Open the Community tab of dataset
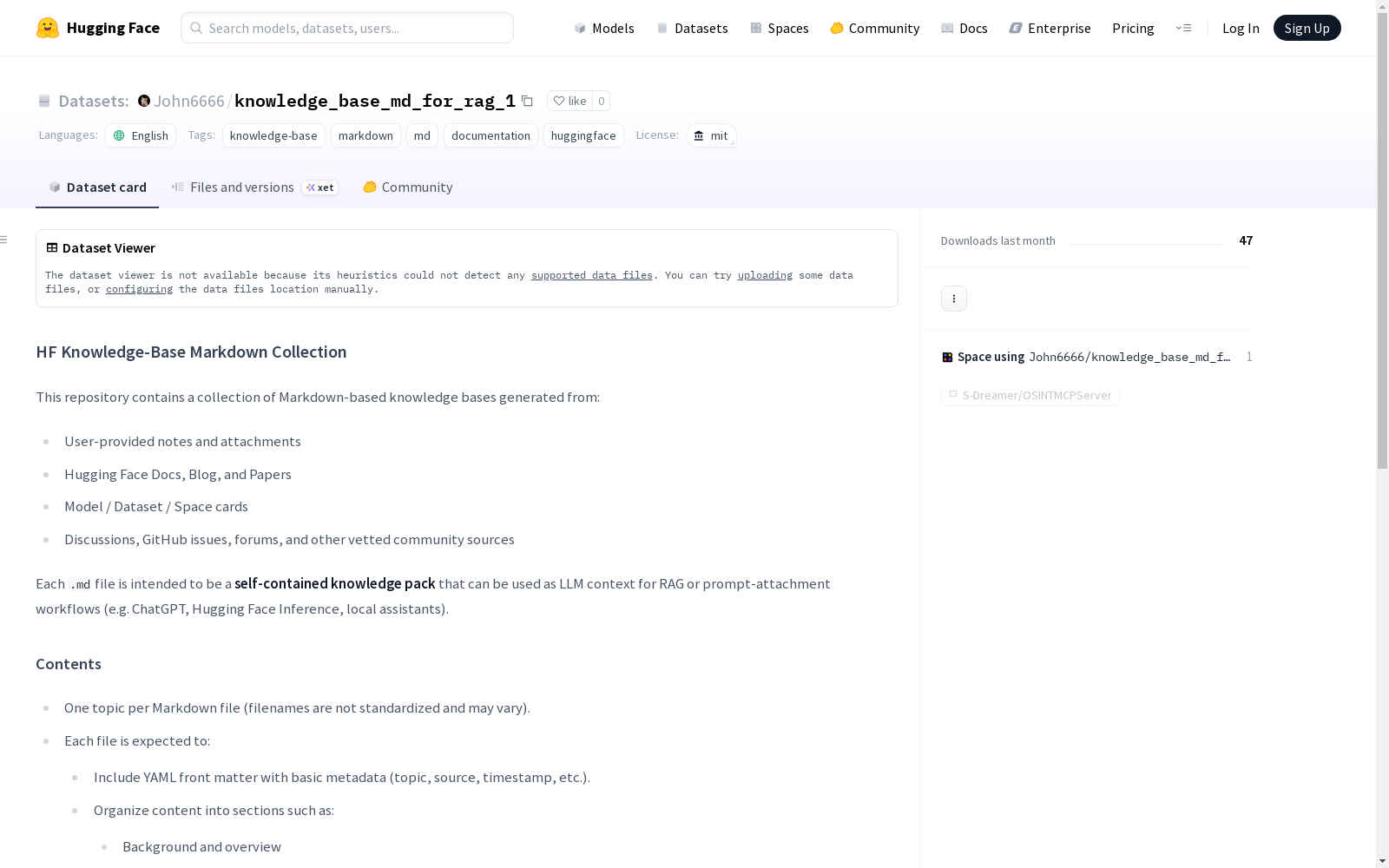The width and height of the screenshot is (1389, 868). click(x=407, y=187)
